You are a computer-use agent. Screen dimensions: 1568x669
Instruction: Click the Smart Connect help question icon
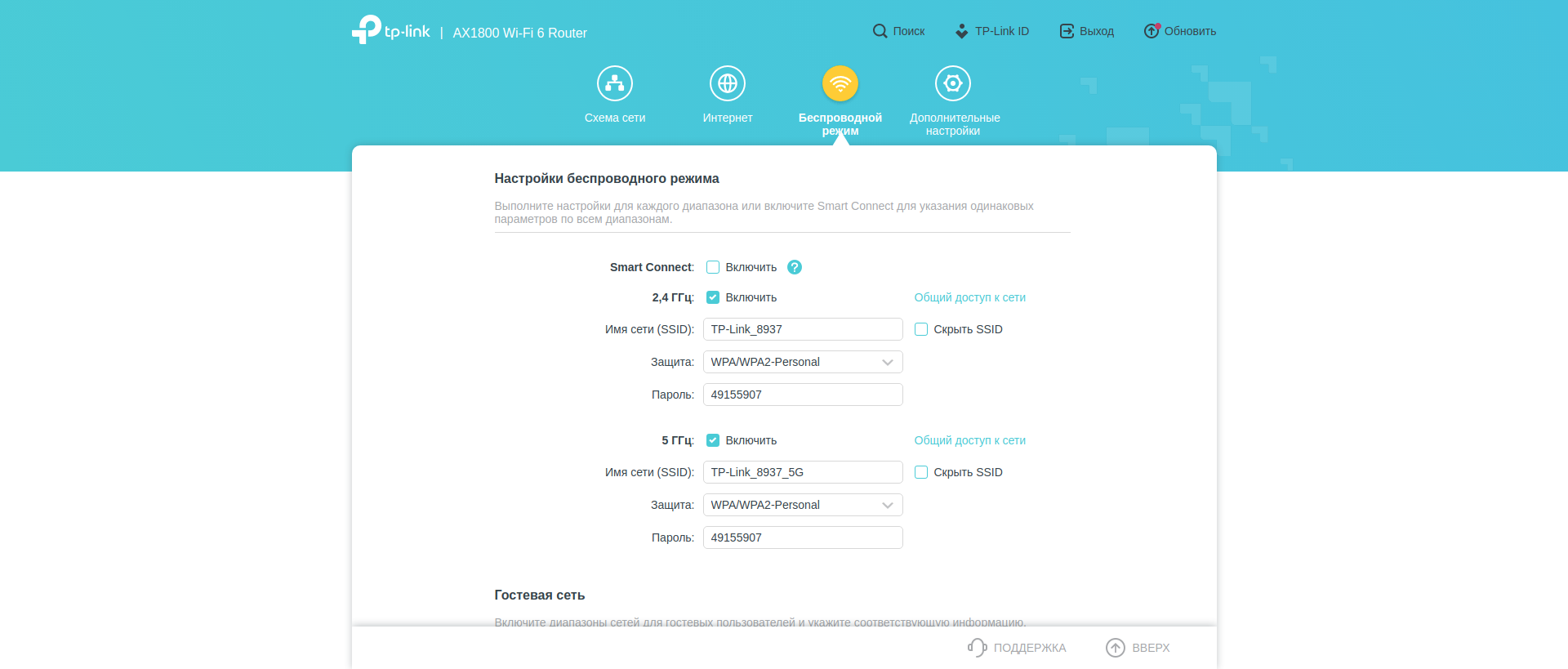coord(794,267)
